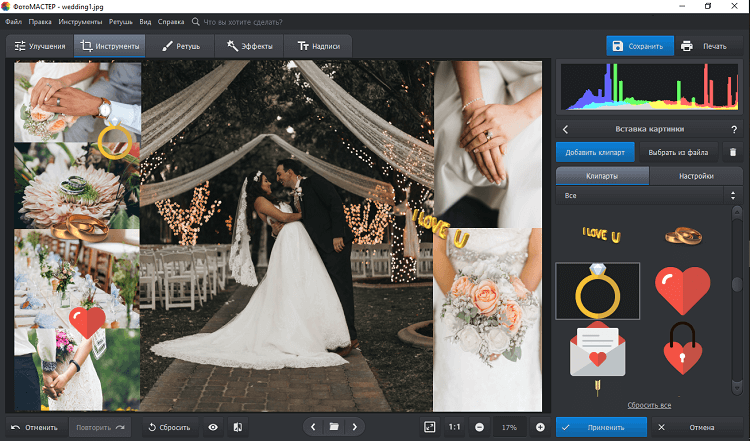Click the clipart list scroll down arrow
This screenshot has height=441, width=750.
click(737, 387)
